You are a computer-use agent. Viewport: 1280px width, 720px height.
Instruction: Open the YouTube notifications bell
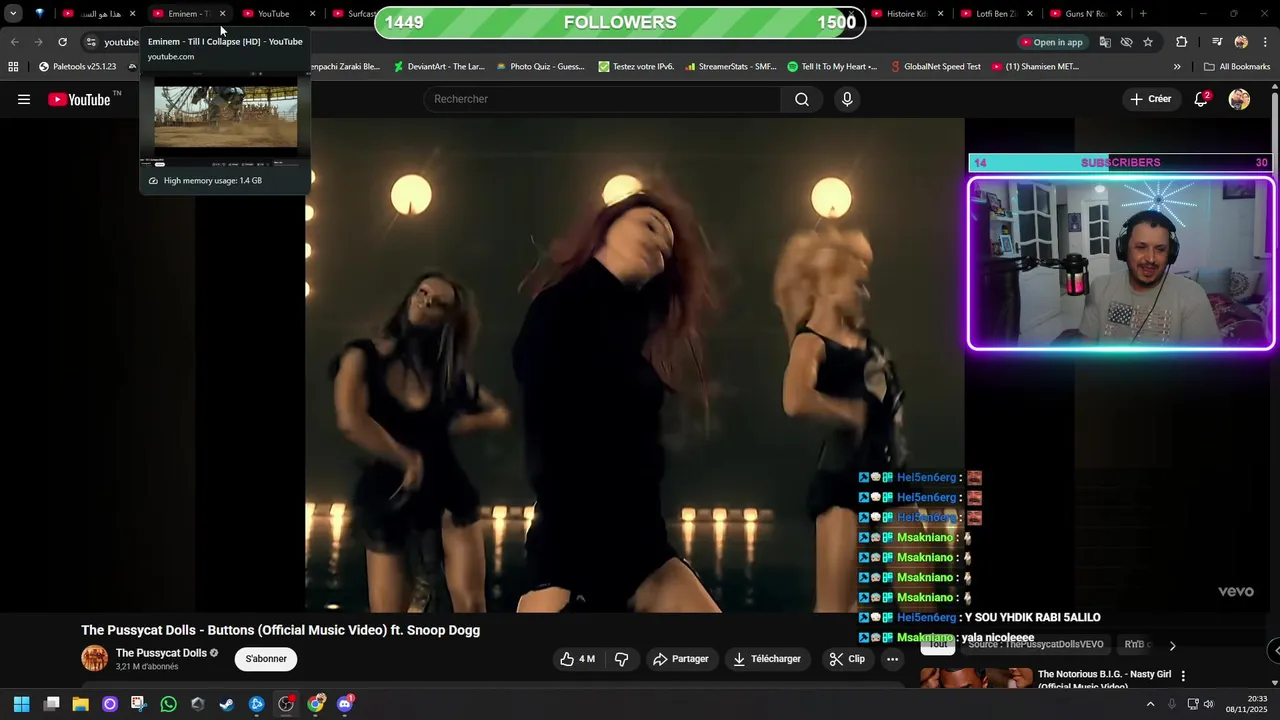pos(1201,99)
